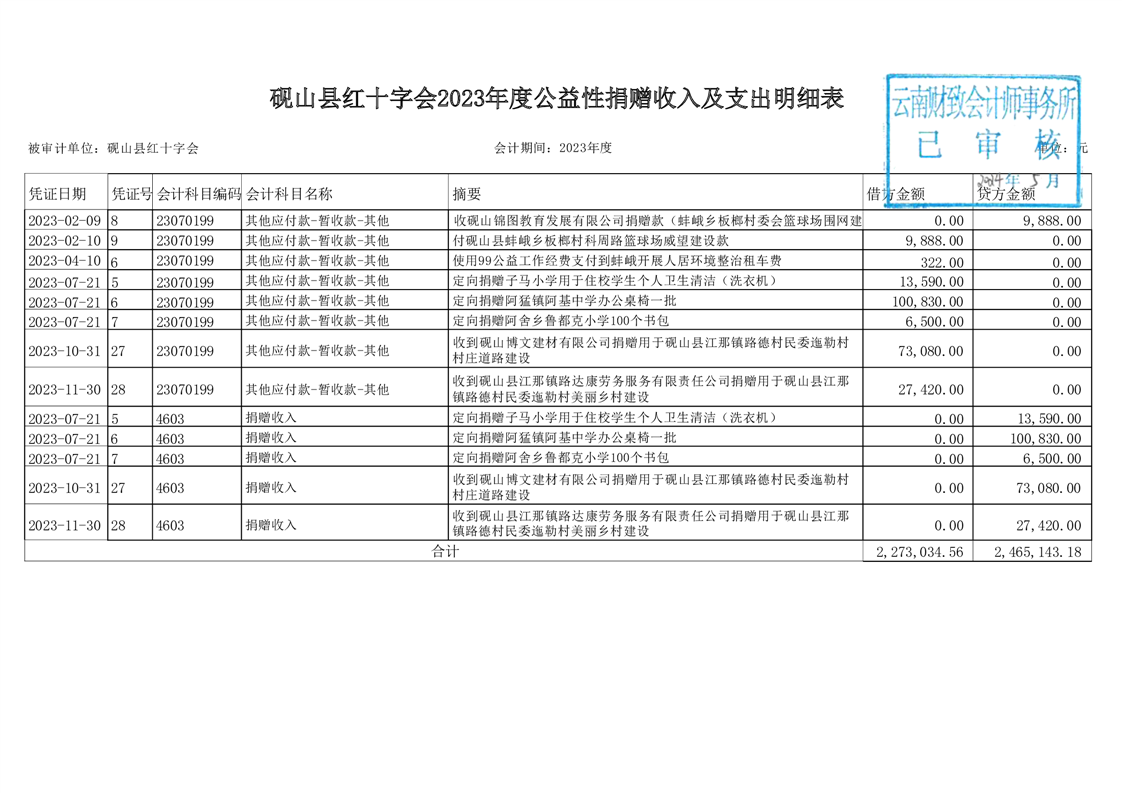
Task: Click credit amount 100,830.00 in the 捐赠收入 row
Action: tap(1045, 439)
